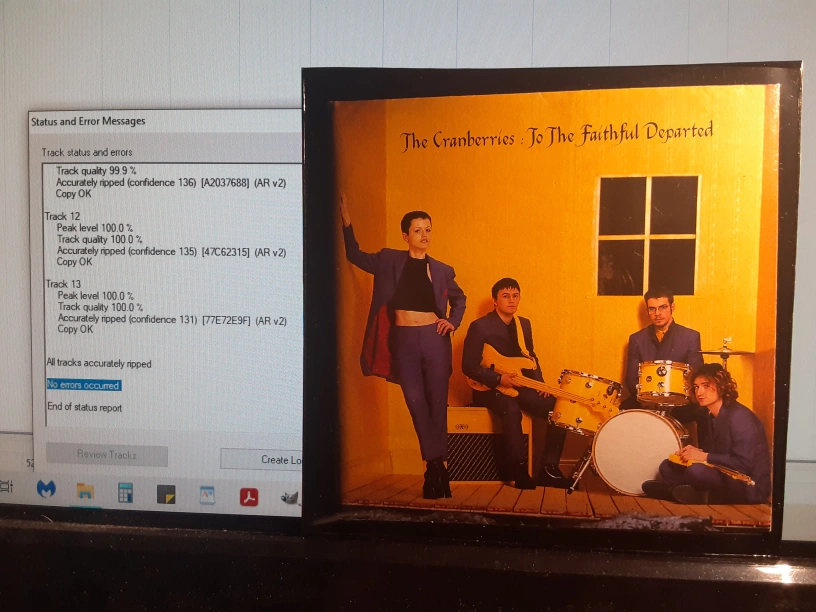Click 'Track quality 99.9 %' line

pyautogui.click(x=96, y=171)
